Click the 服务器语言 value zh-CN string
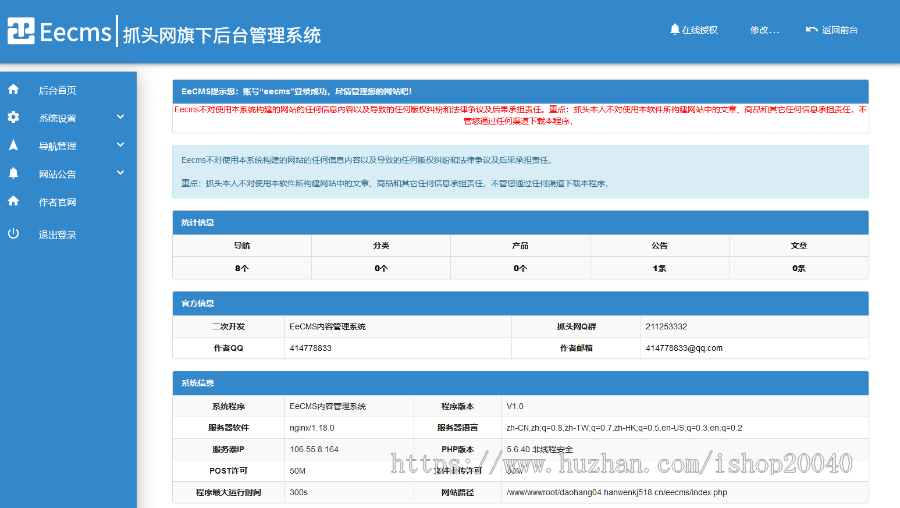Image resolution: width=900 pixels, height=508 pixels. coord(624,428)
